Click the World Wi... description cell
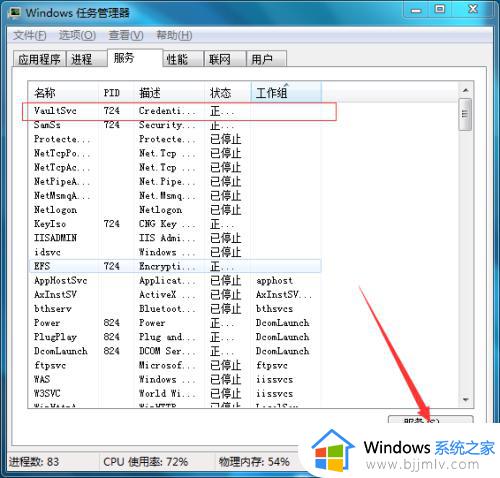 click(167, 394)
